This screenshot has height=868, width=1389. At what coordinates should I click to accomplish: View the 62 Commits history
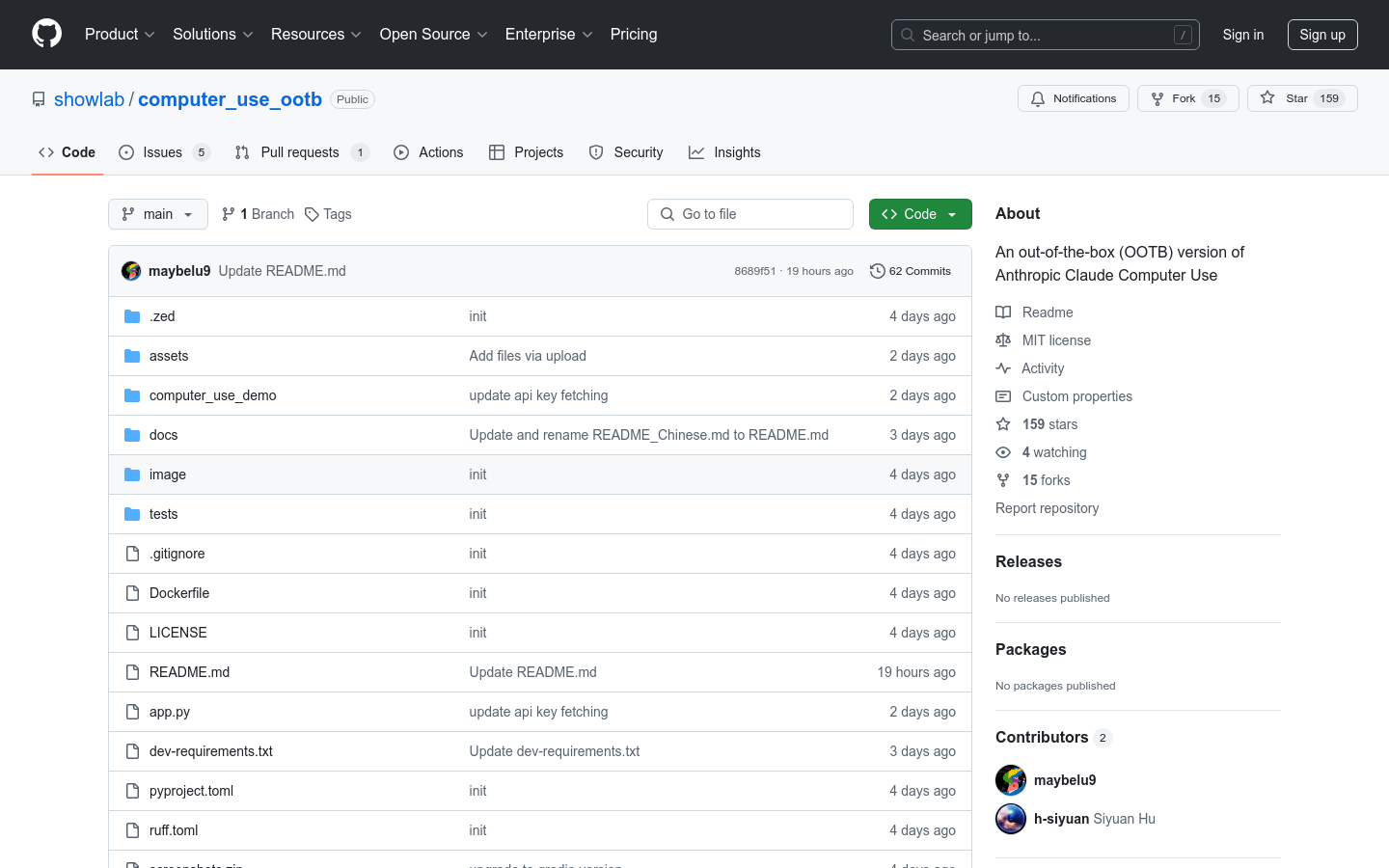click(911, 271)
